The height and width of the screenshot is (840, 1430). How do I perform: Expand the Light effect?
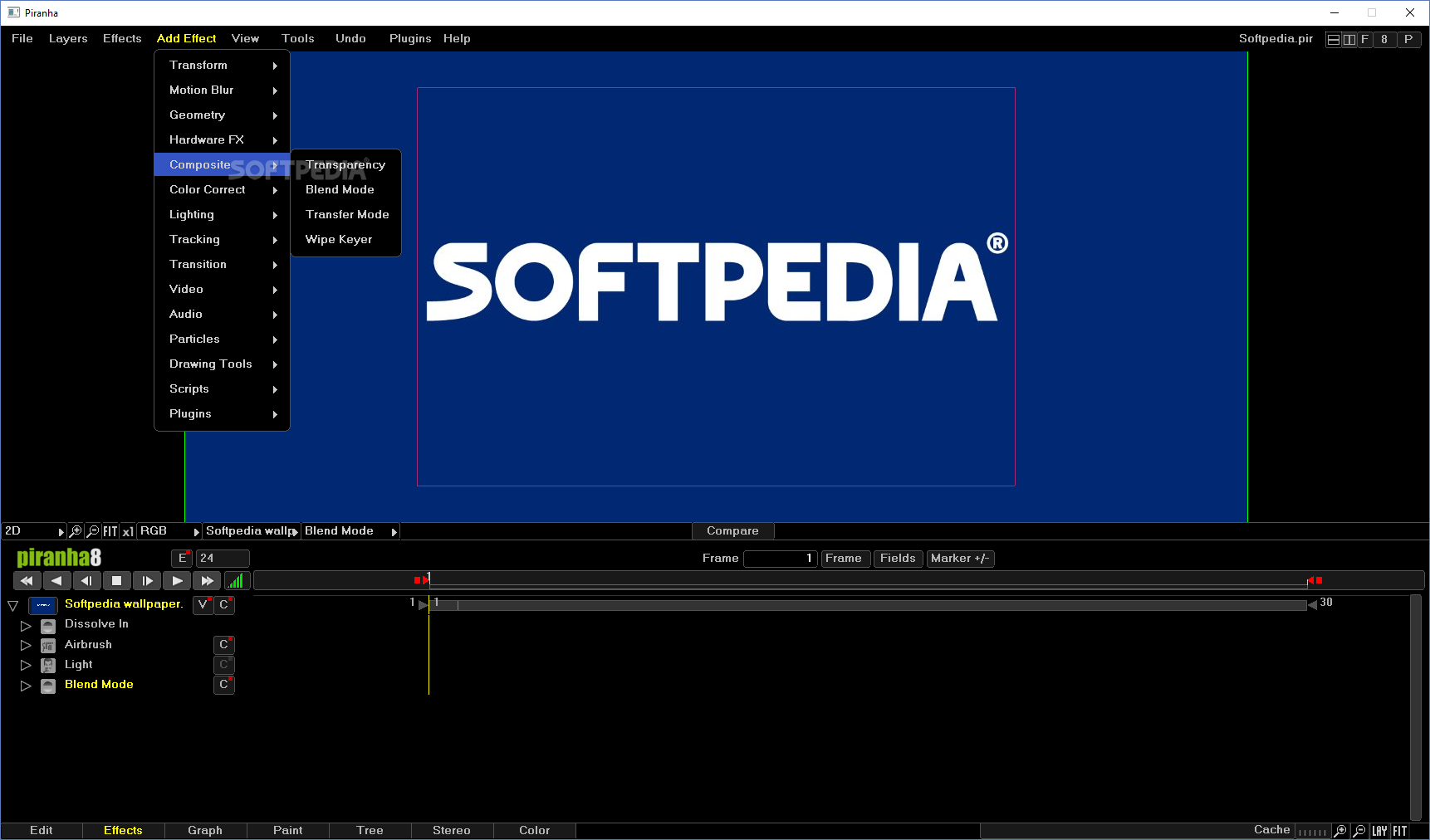click(x=26, y=666)
